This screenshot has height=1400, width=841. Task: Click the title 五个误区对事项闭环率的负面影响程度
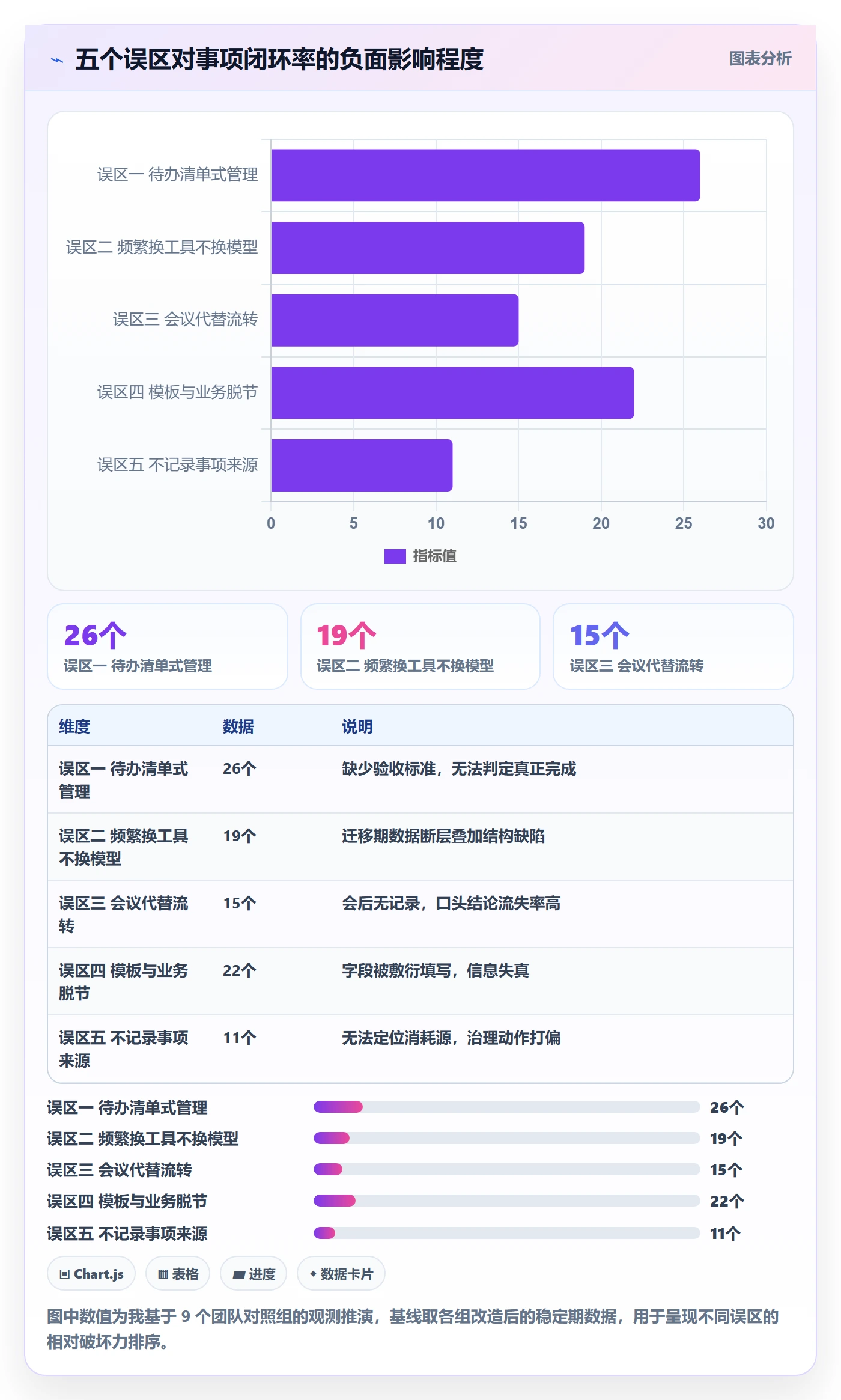point(279,59)
